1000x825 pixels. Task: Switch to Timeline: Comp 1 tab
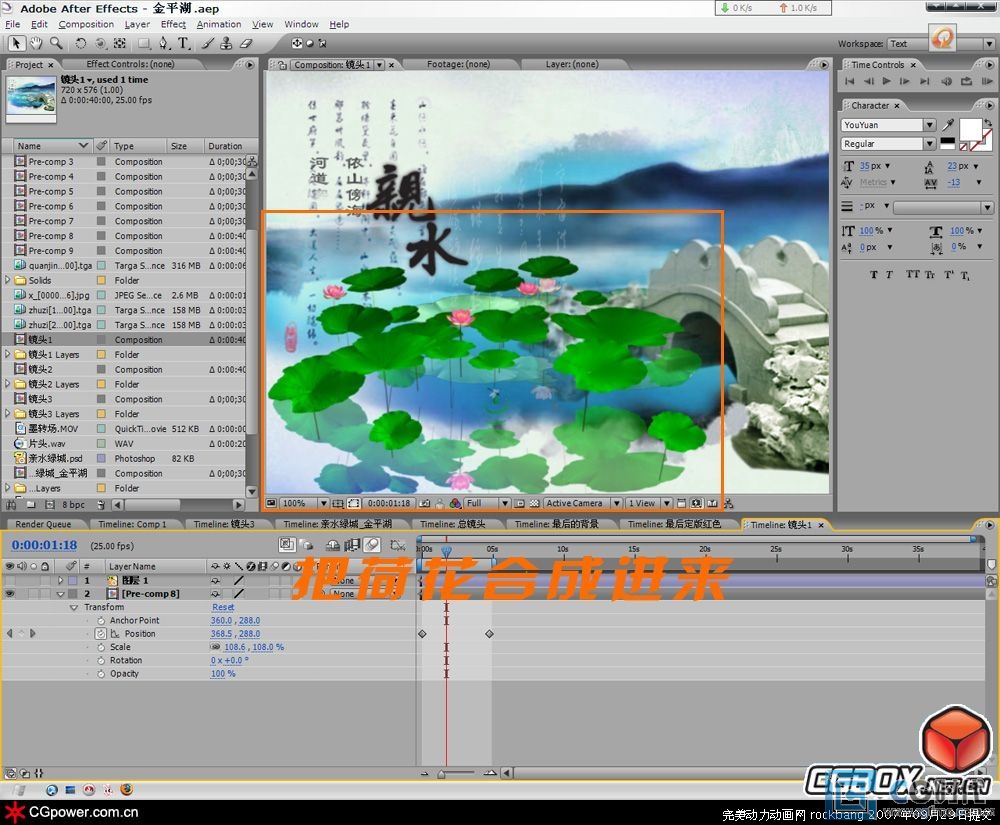click(x=132, y=524)
